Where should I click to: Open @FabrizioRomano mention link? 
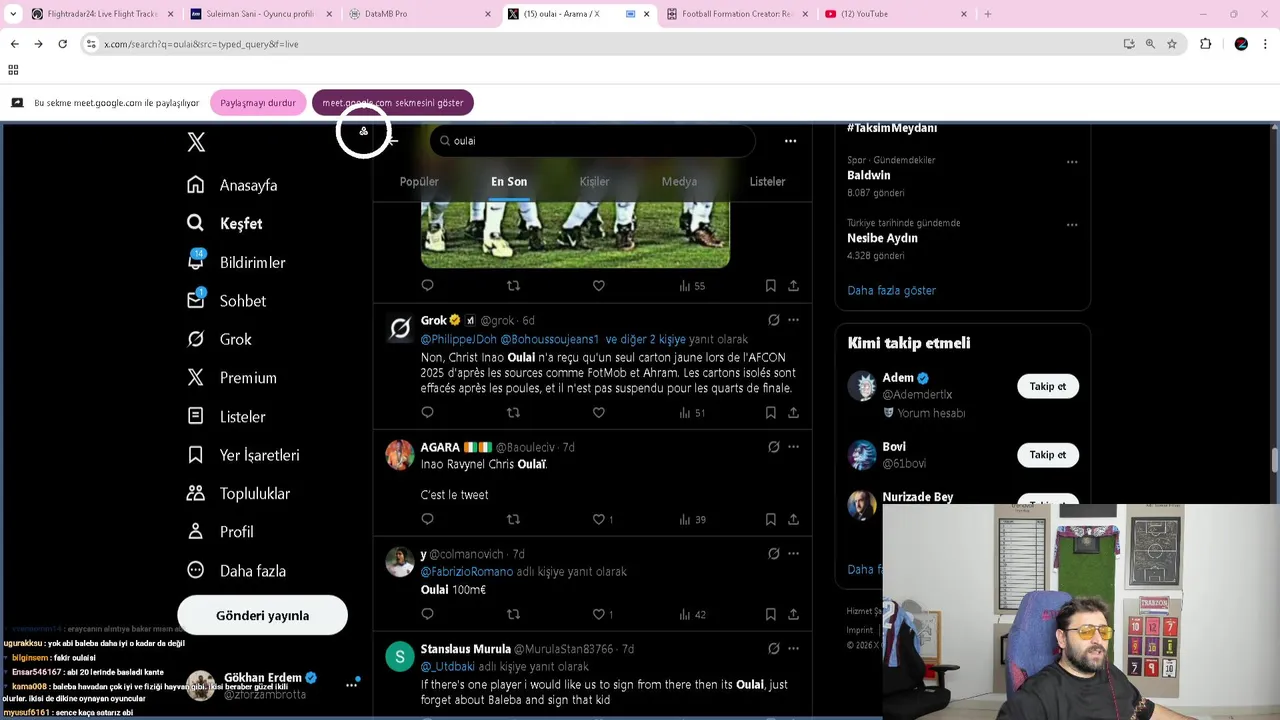click(466, 572)
